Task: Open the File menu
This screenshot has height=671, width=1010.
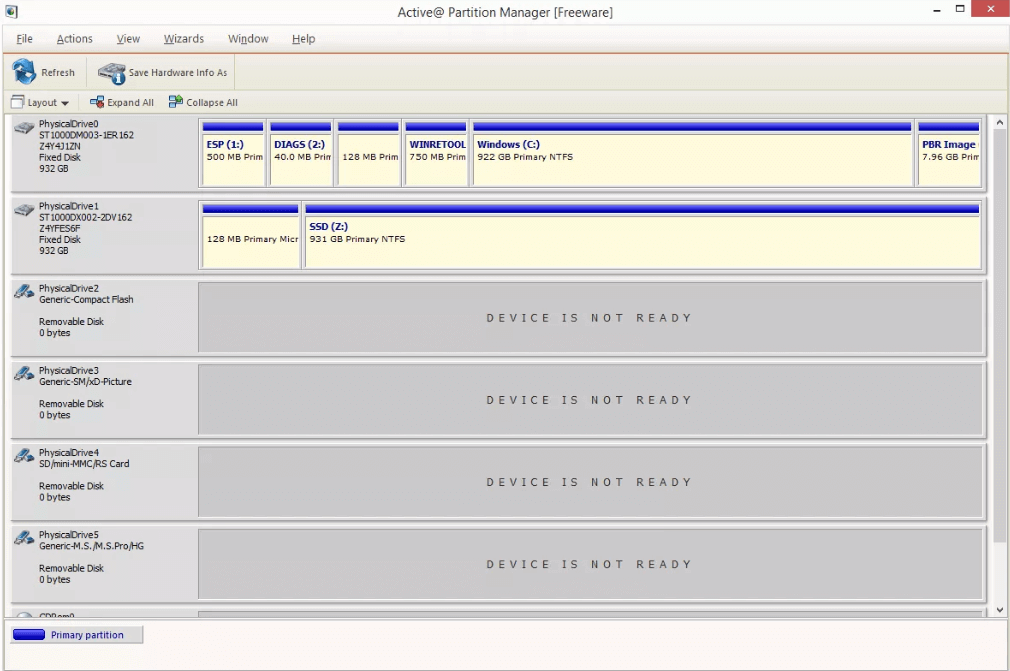Action: coord(24,39)
